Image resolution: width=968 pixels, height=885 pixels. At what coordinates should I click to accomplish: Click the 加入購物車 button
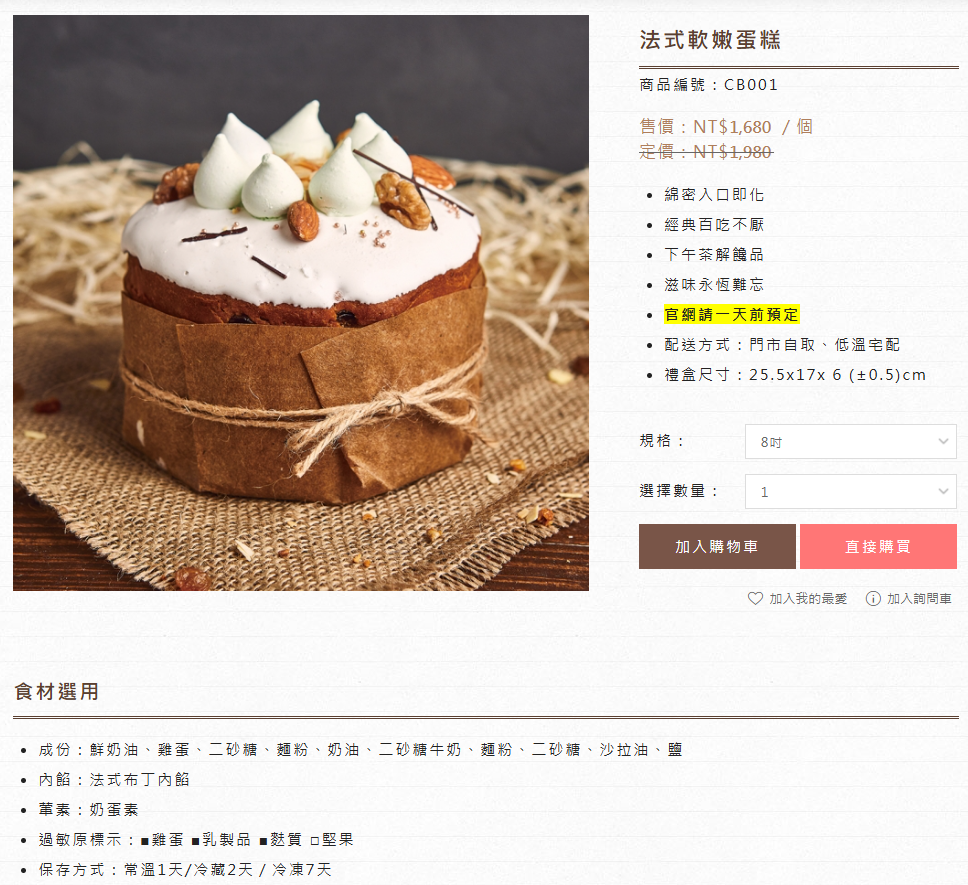click(x=717, y=546)
